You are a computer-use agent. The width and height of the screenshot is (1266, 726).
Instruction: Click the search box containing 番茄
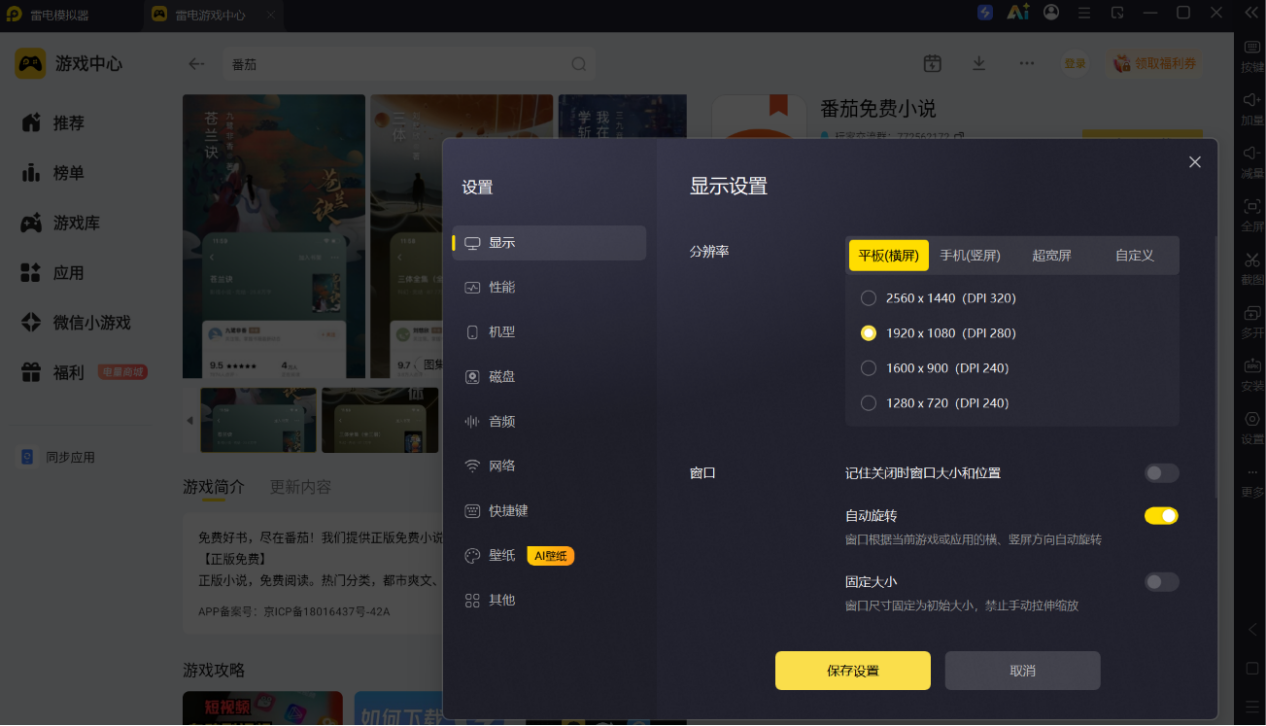(x=408, y=64)
